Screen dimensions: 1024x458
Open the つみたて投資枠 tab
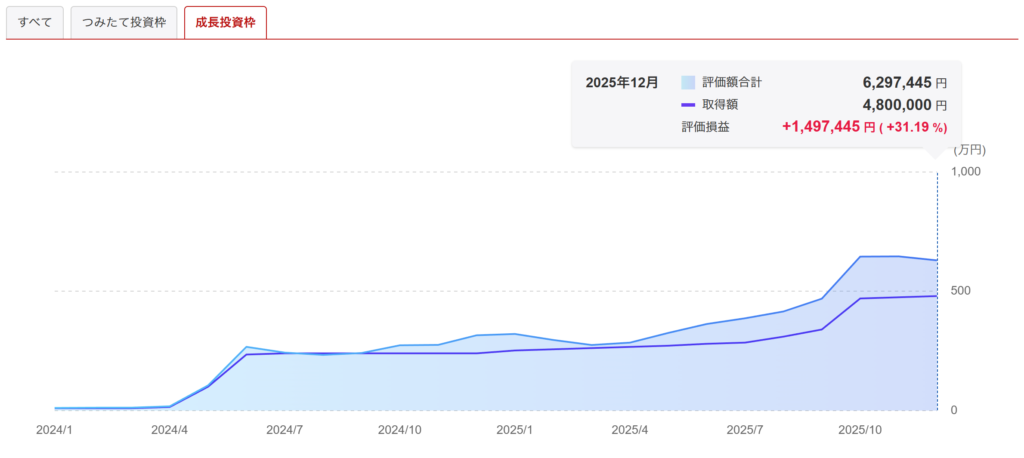click(124, 22)
